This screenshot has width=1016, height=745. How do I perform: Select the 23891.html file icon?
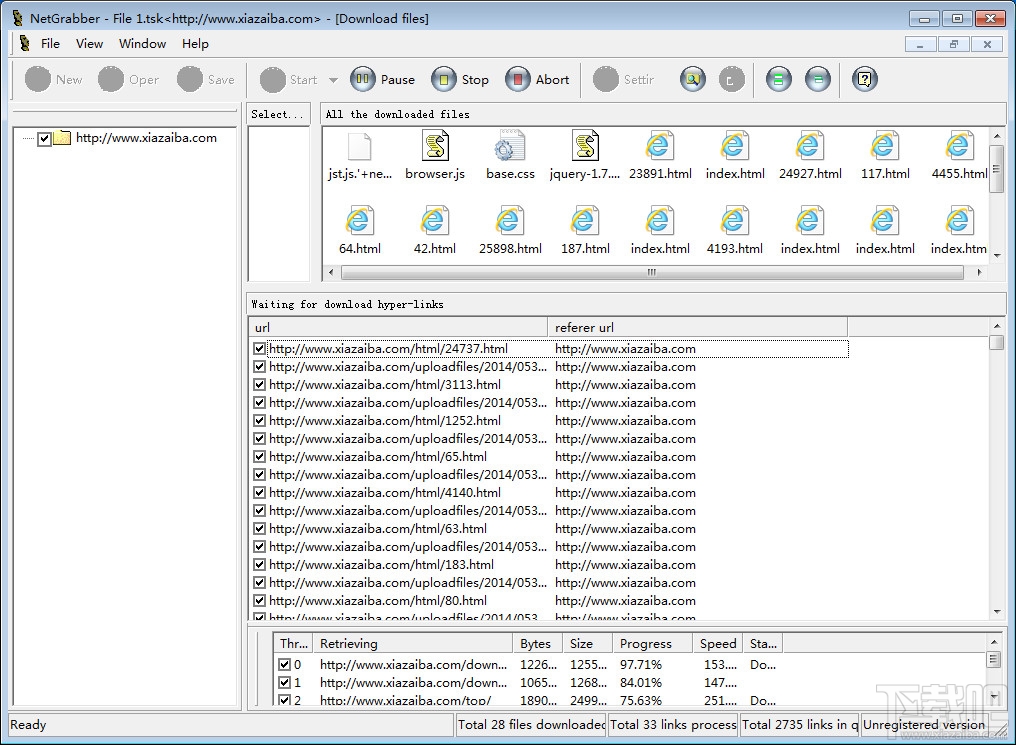click(659, 147)
